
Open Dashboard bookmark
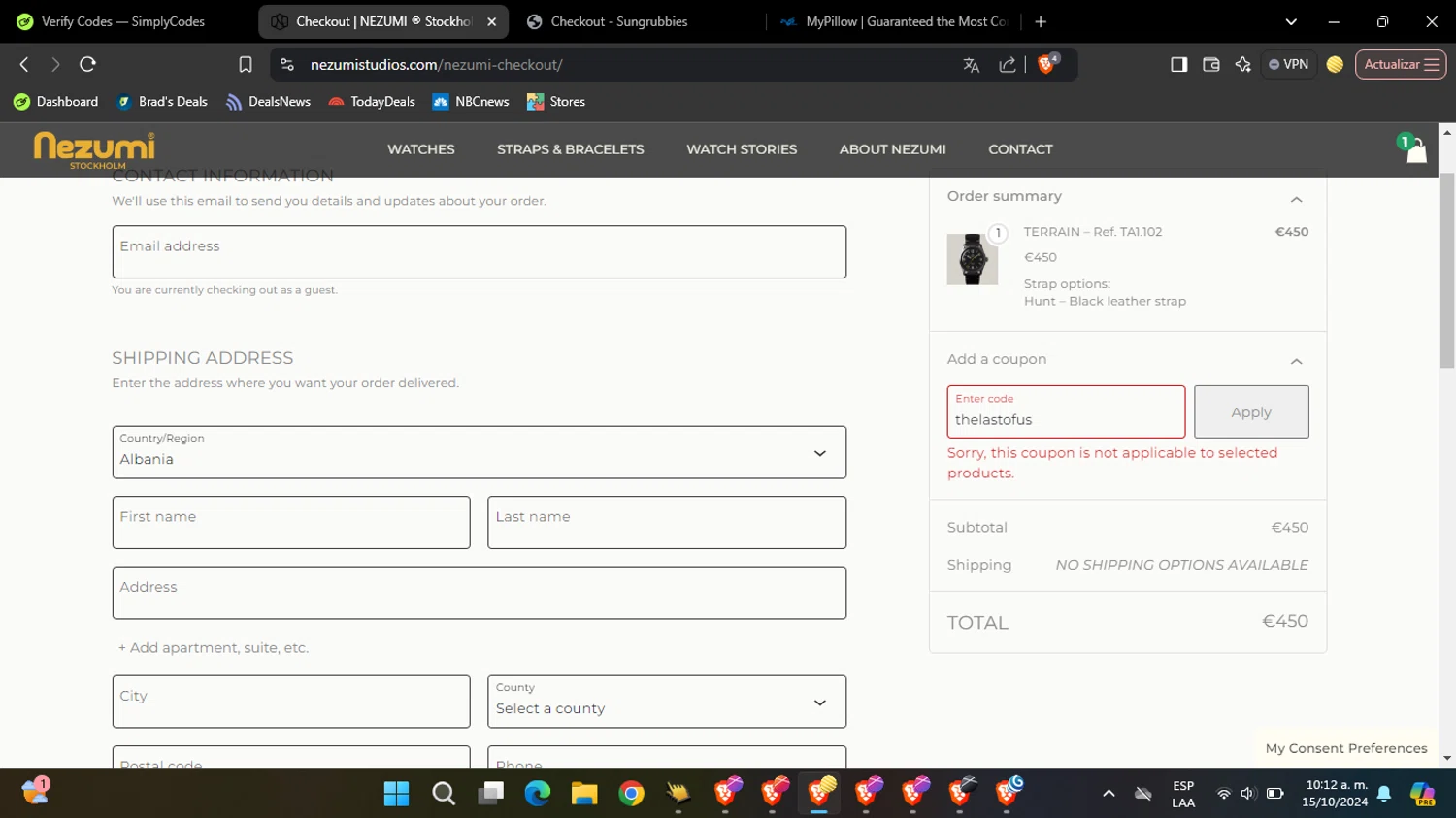click(56, 102)
